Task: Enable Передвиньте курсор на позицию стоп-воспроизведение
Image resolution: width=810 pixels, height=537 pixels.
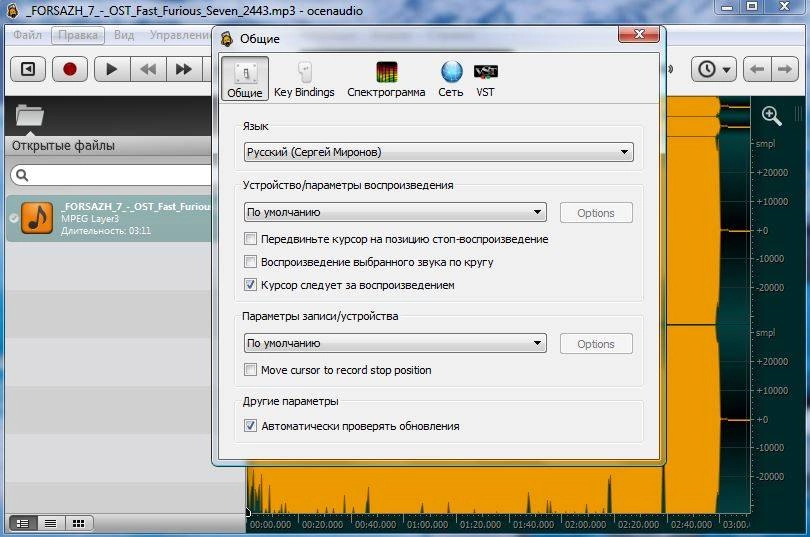Action: tap(251, 239)
